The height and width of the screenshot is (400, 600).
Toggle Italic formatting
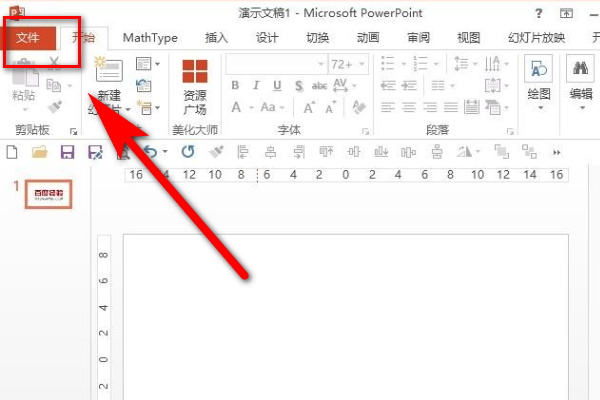tap(257, 86)
